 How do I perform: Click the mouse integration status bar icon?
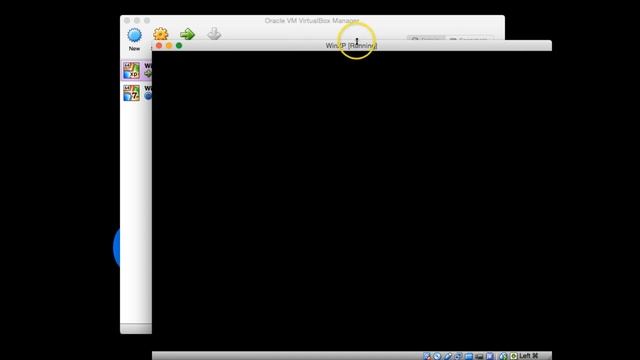pos(503,356)
